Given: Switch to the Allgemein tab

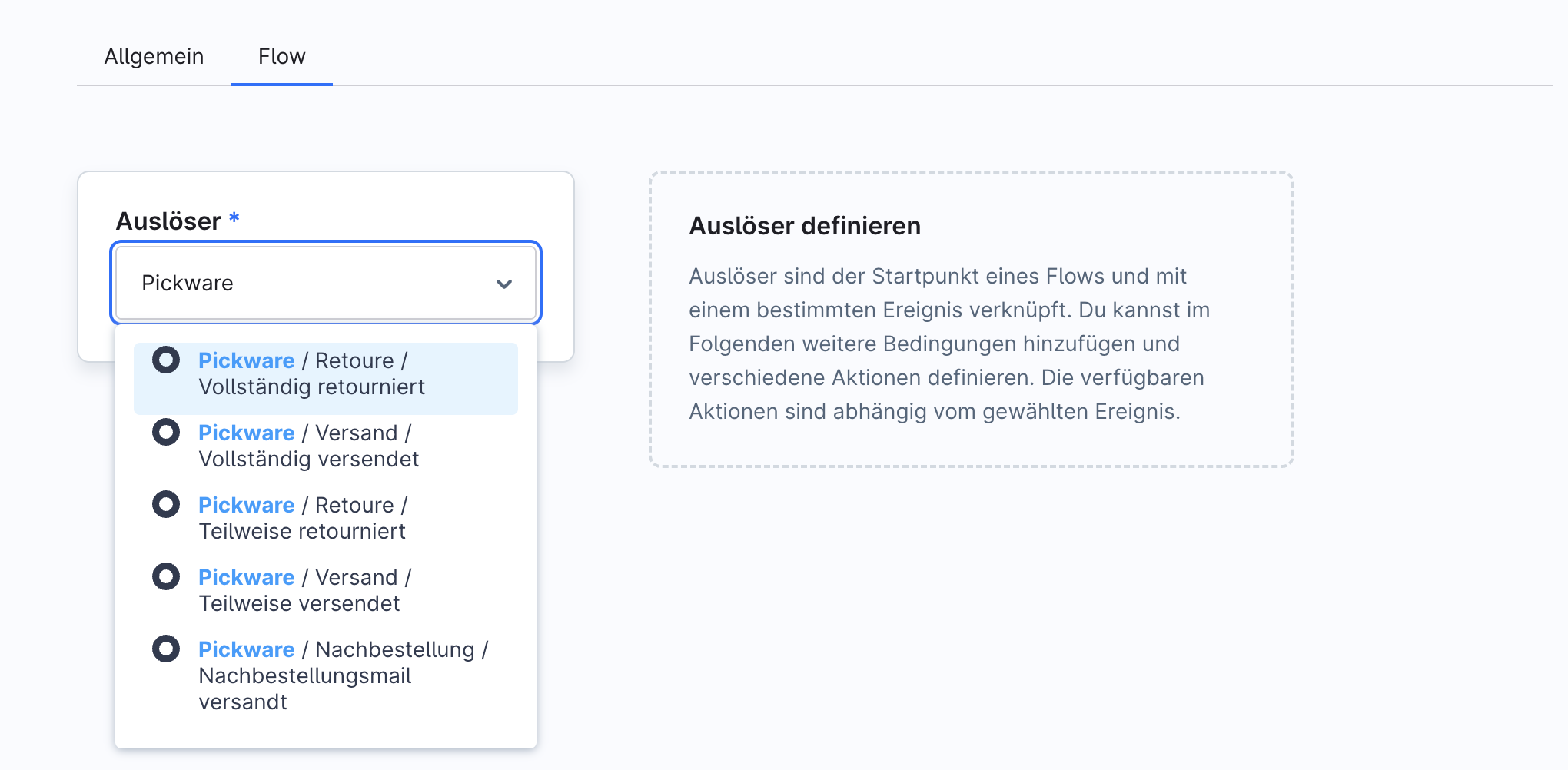Looking at the screenshot, I should pos(154,55).
